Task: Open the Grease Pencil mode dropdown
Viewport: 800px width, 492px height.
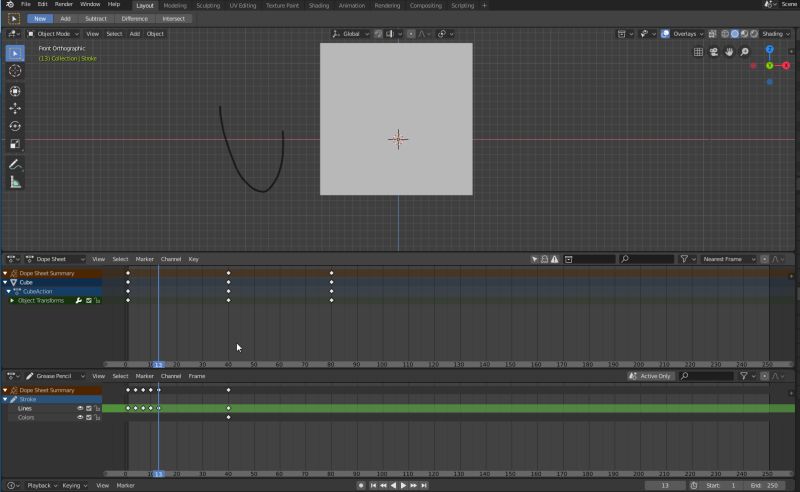Action: [x=55, y=376]
